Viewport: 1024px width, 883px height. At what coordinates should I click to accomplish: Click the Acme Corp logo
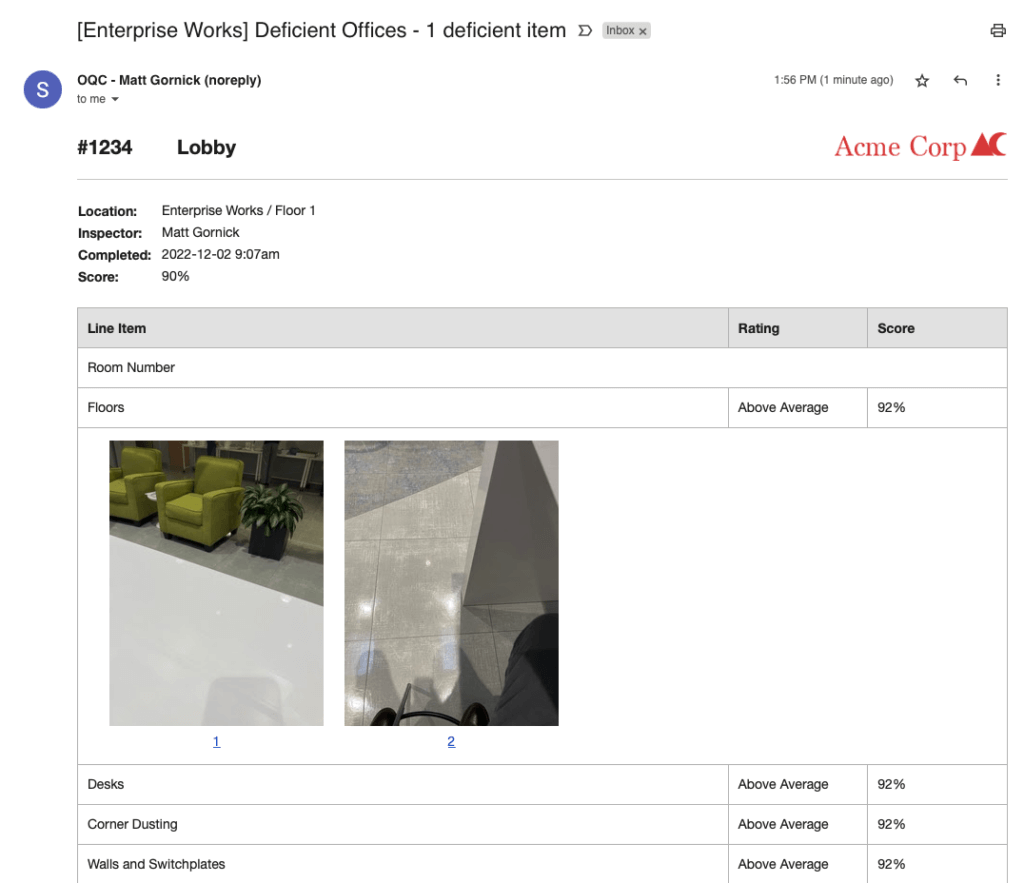tap(920, 146)
